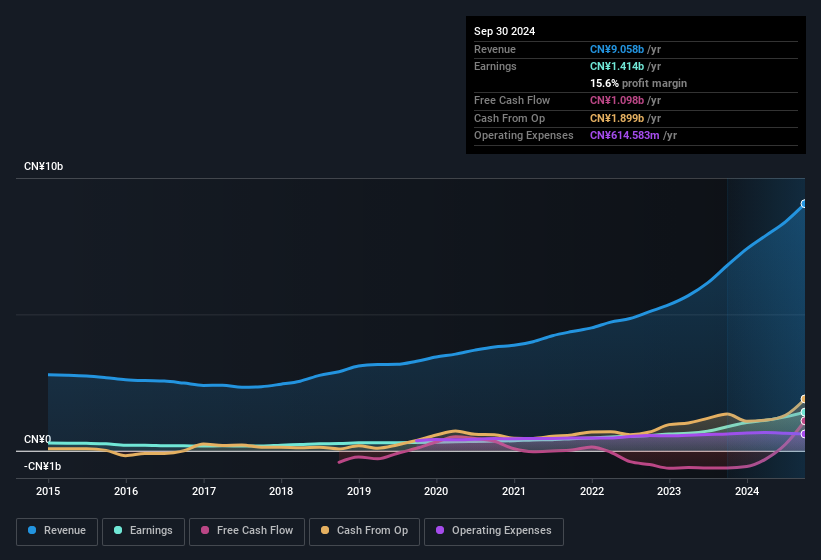Image resolution: width=821 pixels, height=560 pixels.
Task: Click the 2020 x-axis label
Action: (x=436, y=491)
